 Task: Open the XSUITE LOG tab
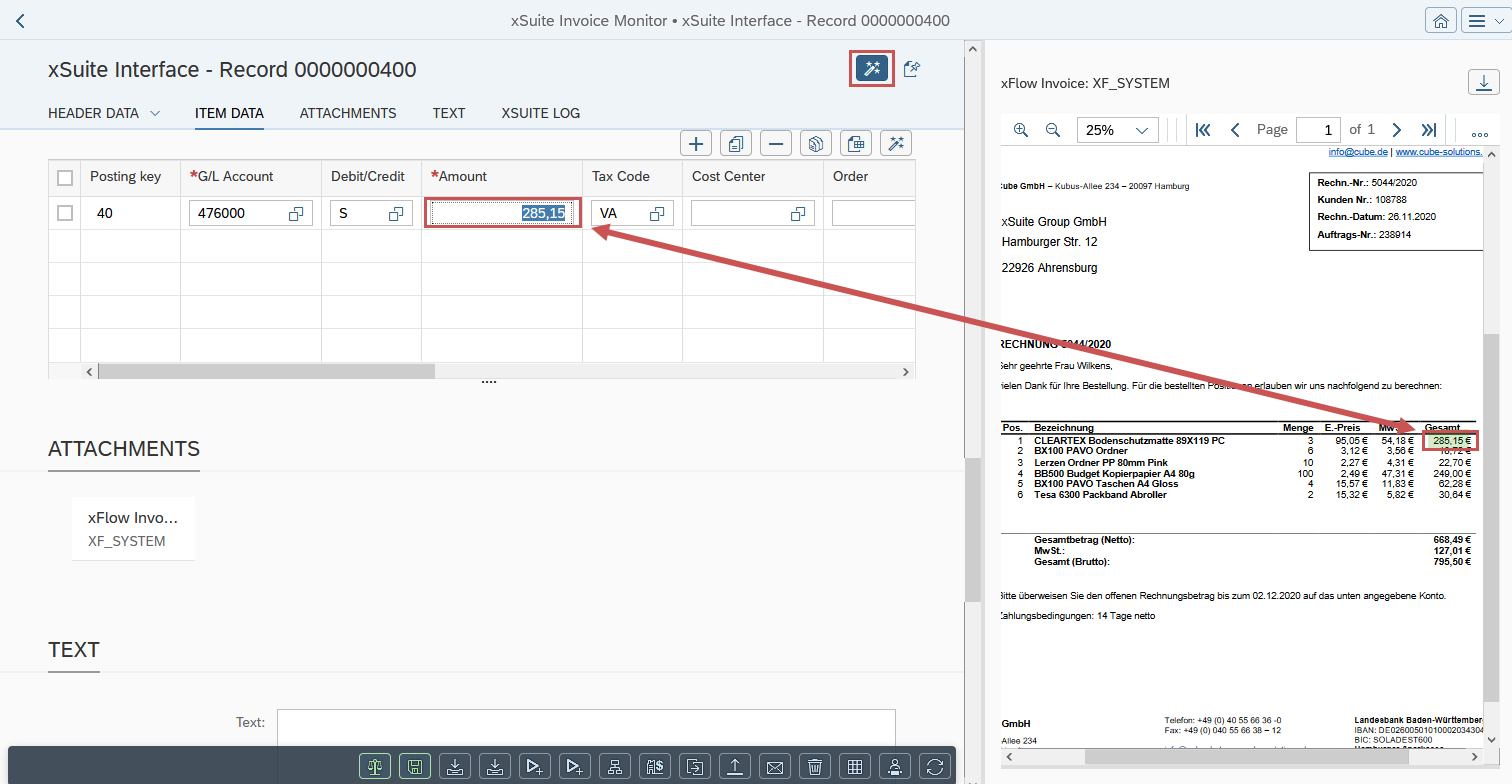[x=540, y=113]
